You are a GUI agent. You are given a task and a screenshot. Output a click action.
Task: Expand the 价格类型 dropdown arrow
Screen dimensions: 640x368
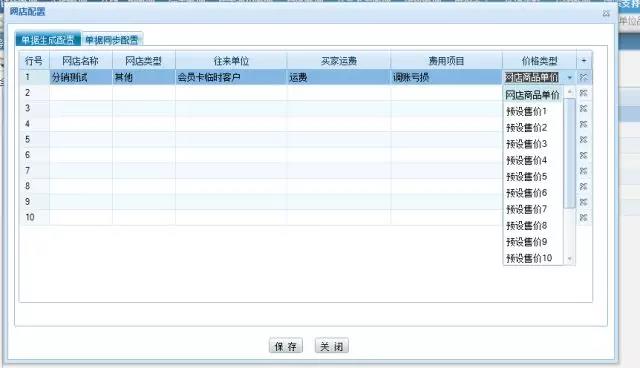(x=570, y=78)
